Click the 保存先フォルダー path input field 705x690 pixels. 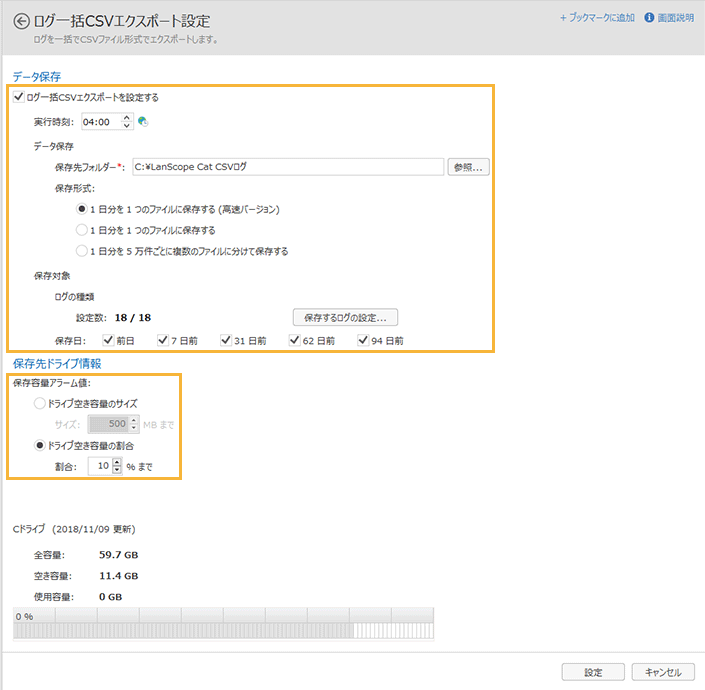288,167
